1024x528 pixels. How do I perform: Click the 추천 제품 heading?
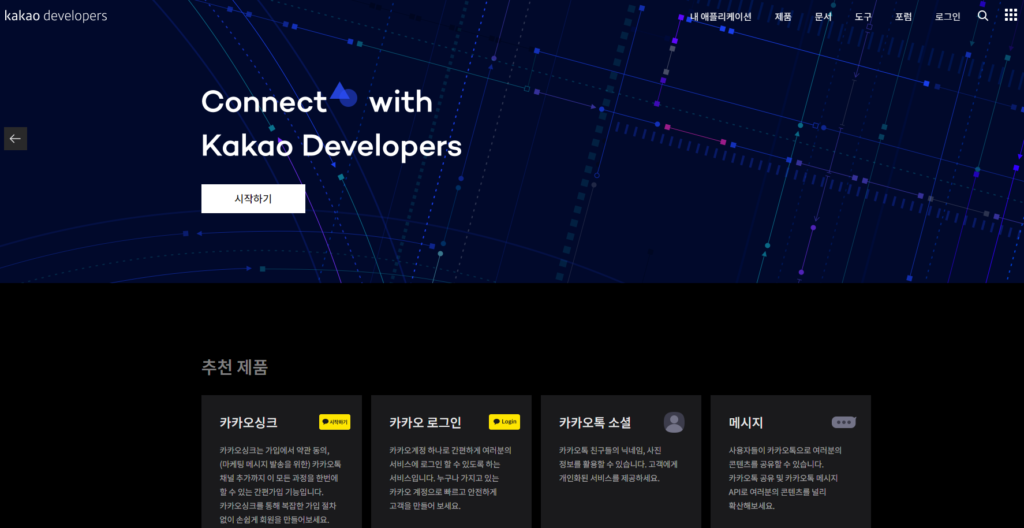pos(234,367)
